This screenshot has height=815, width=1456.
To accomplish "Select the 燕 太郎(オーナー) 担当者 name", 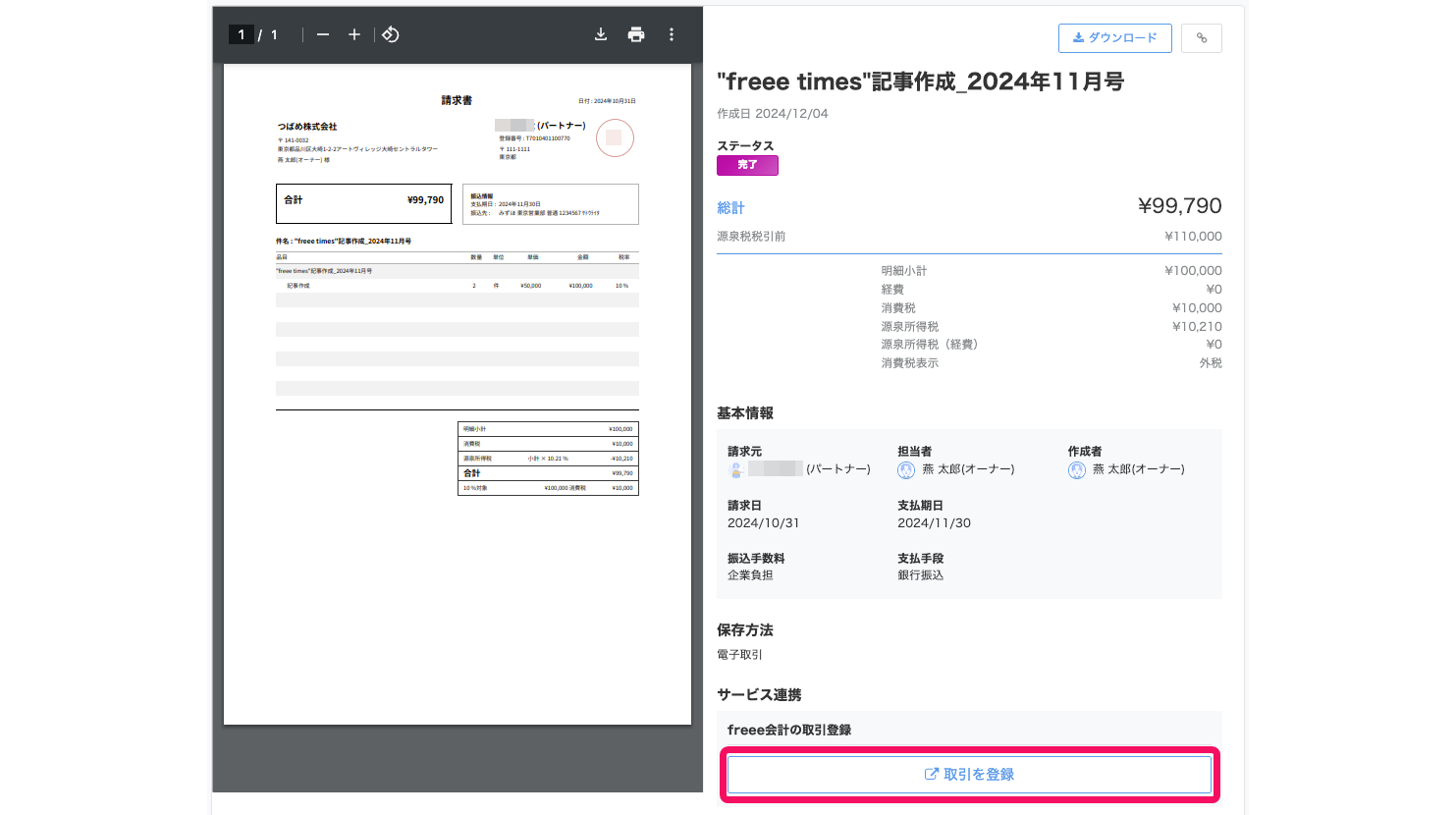I will click(x=968, y=470).
